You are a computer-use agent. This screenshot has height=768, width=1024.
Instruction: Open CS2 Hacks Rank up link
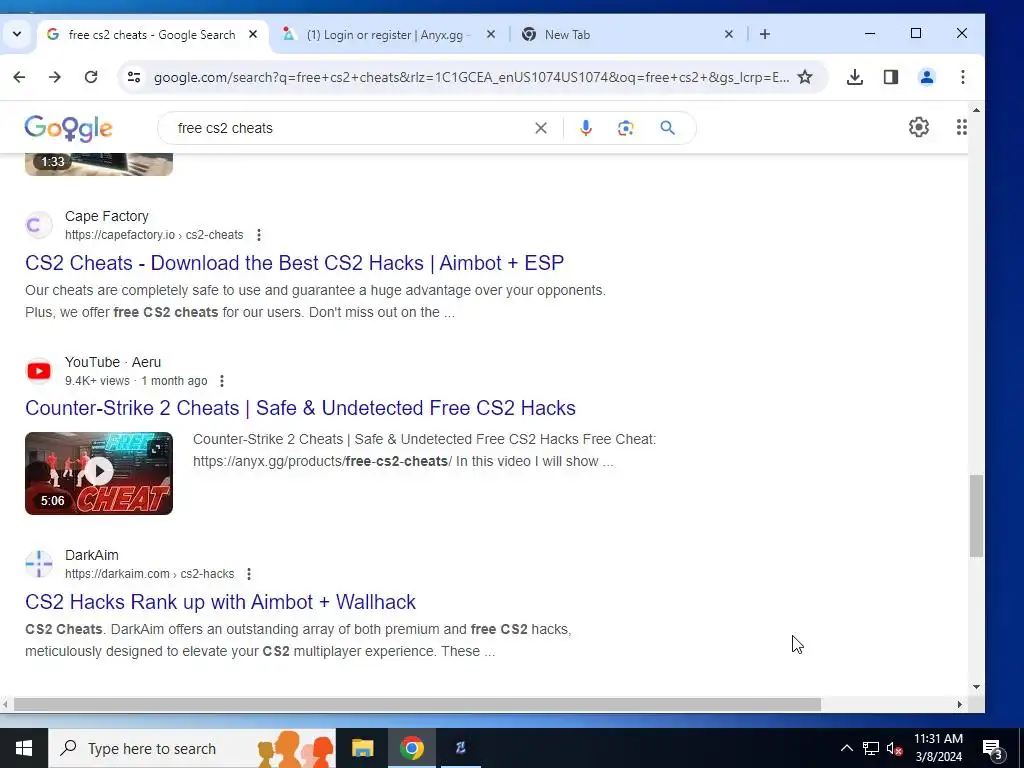(x=220, y=601)
